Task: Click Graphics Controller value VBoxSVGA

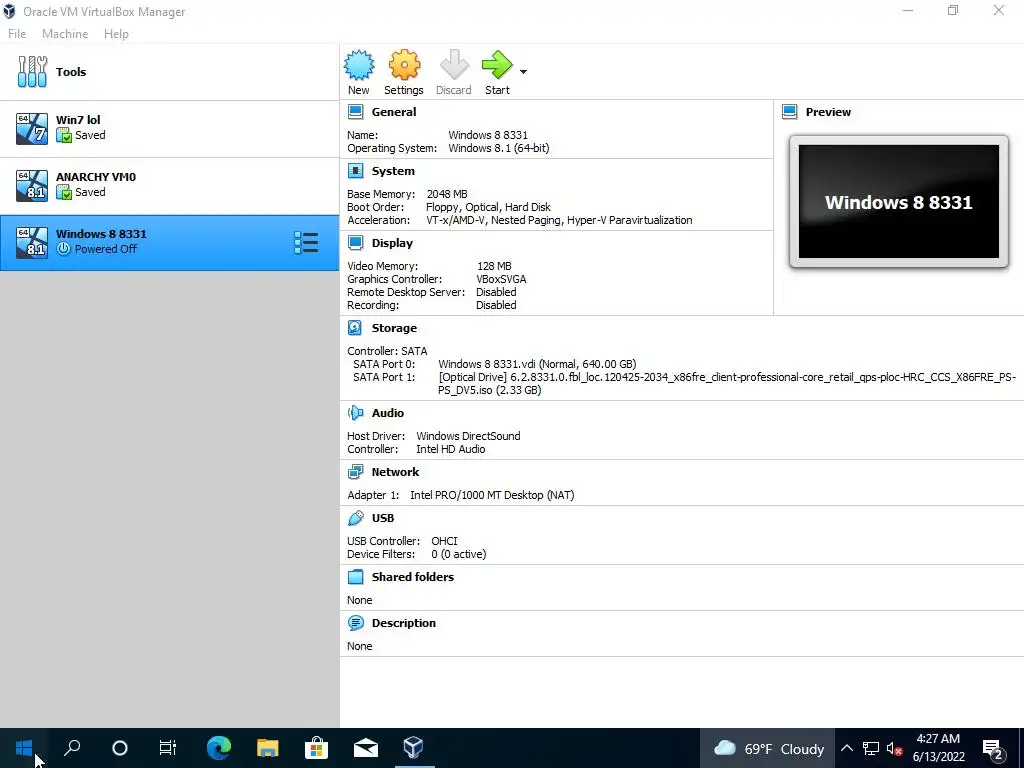Action: (x=502, y=279)
